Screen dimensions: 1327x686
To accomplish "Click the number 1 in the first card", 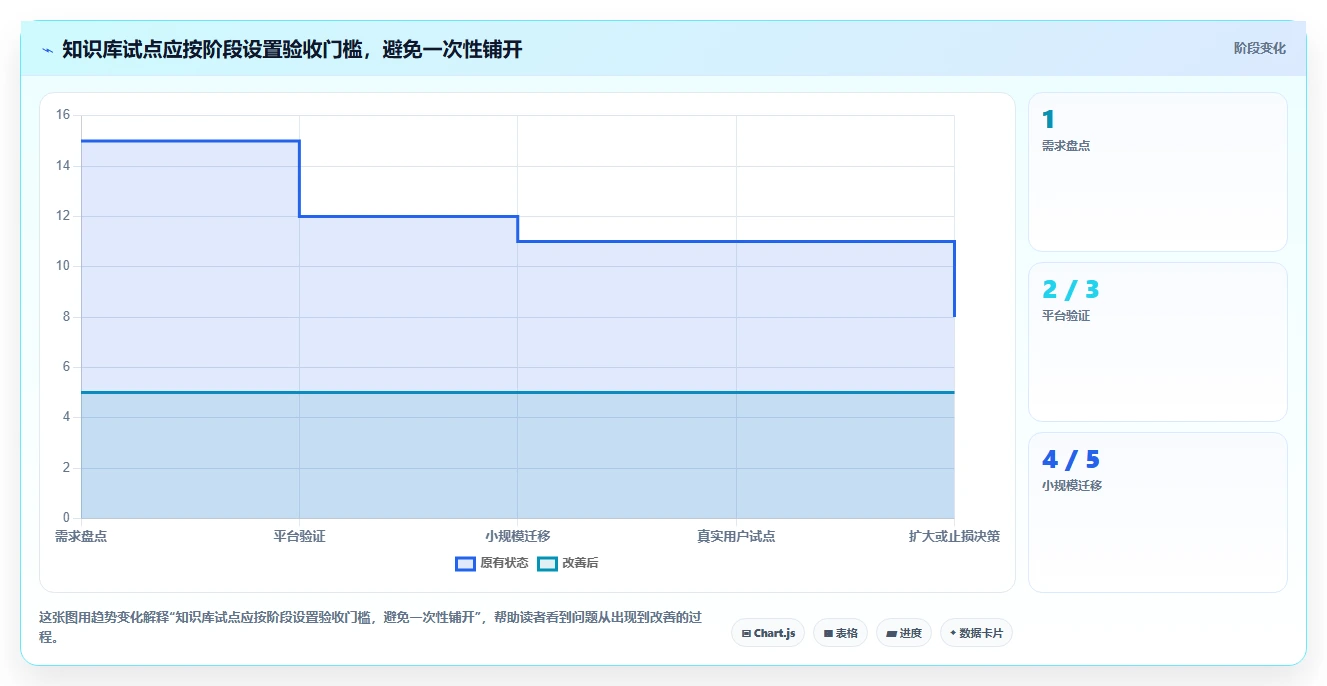I will [1048, 120].
